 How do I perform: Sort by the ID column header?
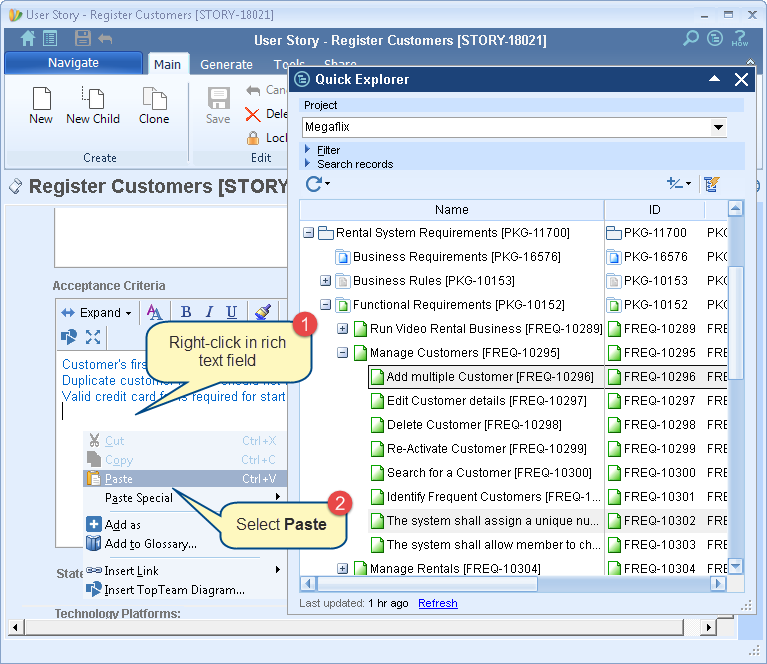pos(654,209)
